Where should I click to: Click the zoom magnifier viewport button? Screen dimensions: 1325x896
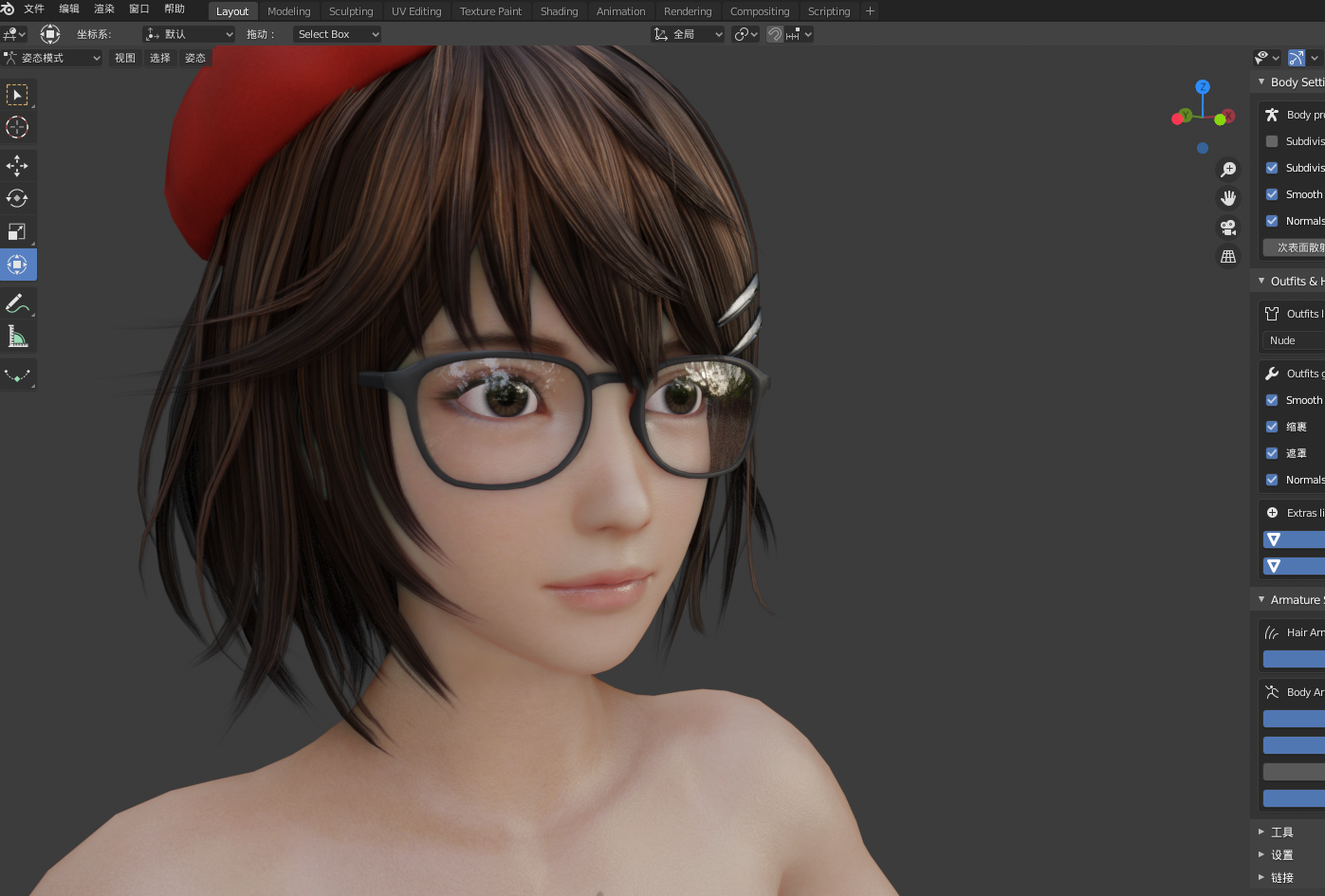click(x=1228, y=169)
